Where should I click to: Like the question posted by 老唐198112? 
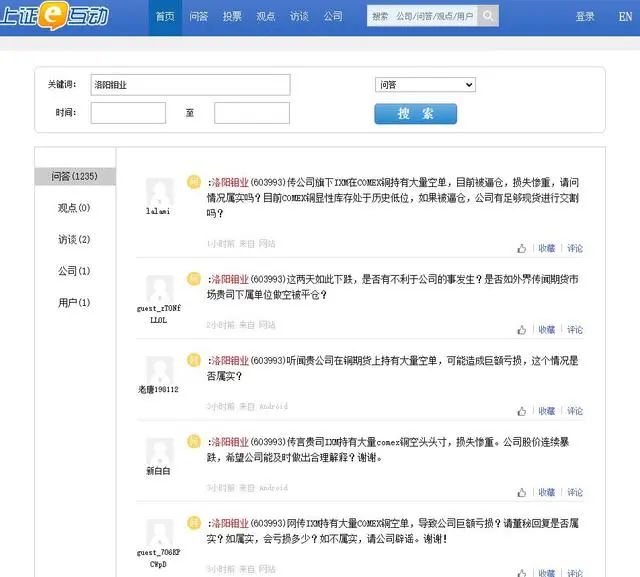[x=521, y=411]
